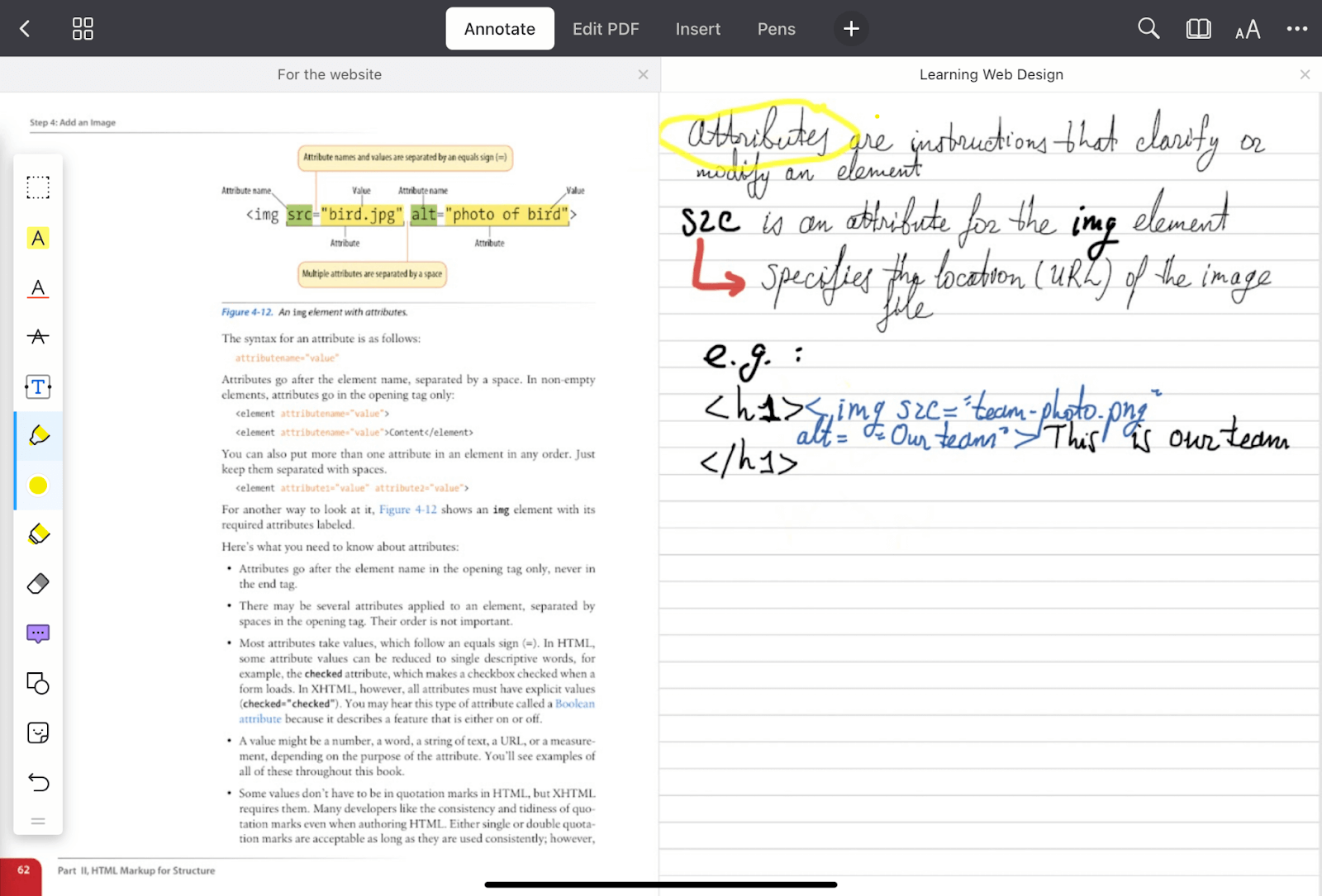Select the shapes tool

pos(38,683)
